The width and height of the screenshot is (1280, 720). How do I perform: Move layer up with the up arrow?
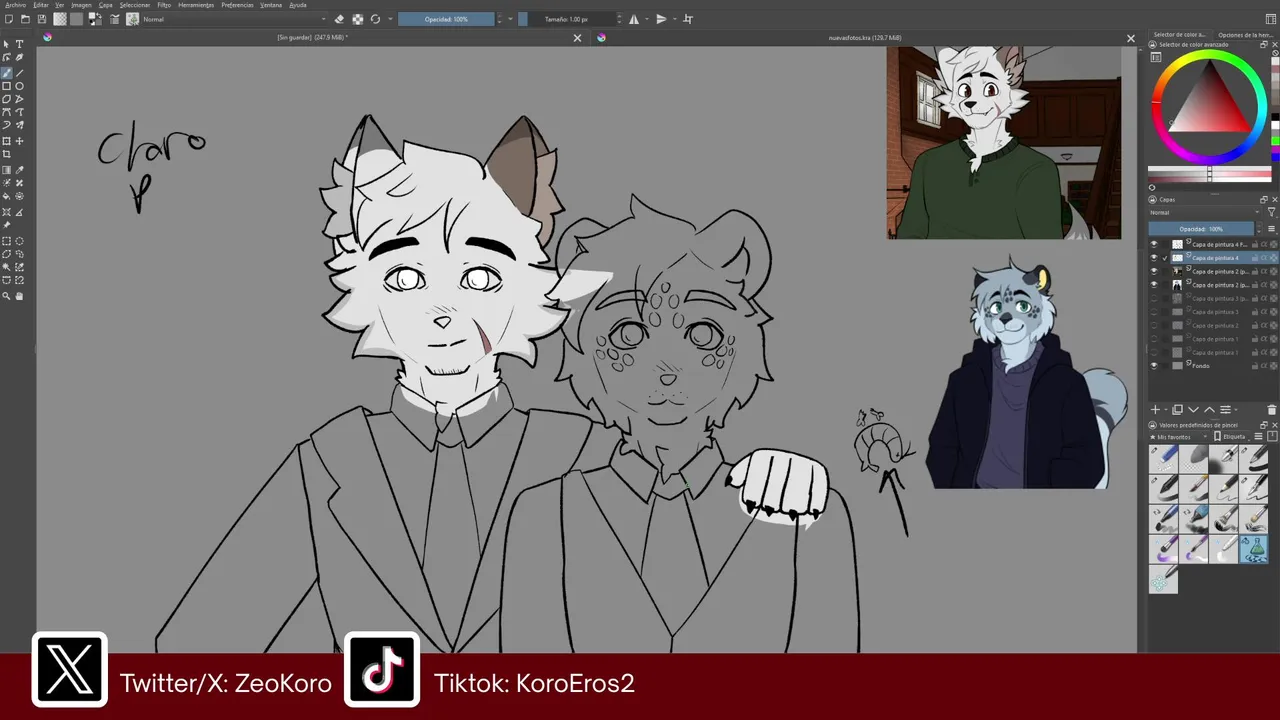(x=1209, y=410)
